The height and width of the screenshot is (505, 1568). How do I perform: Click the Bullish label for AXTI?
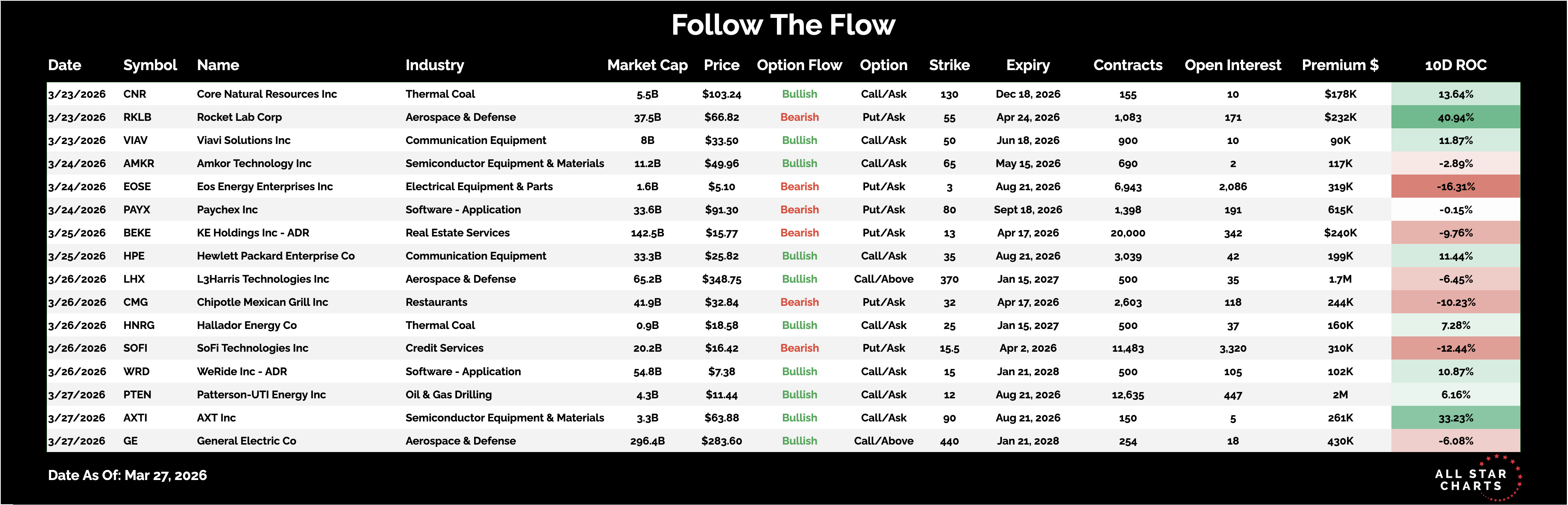click(799, 418)
